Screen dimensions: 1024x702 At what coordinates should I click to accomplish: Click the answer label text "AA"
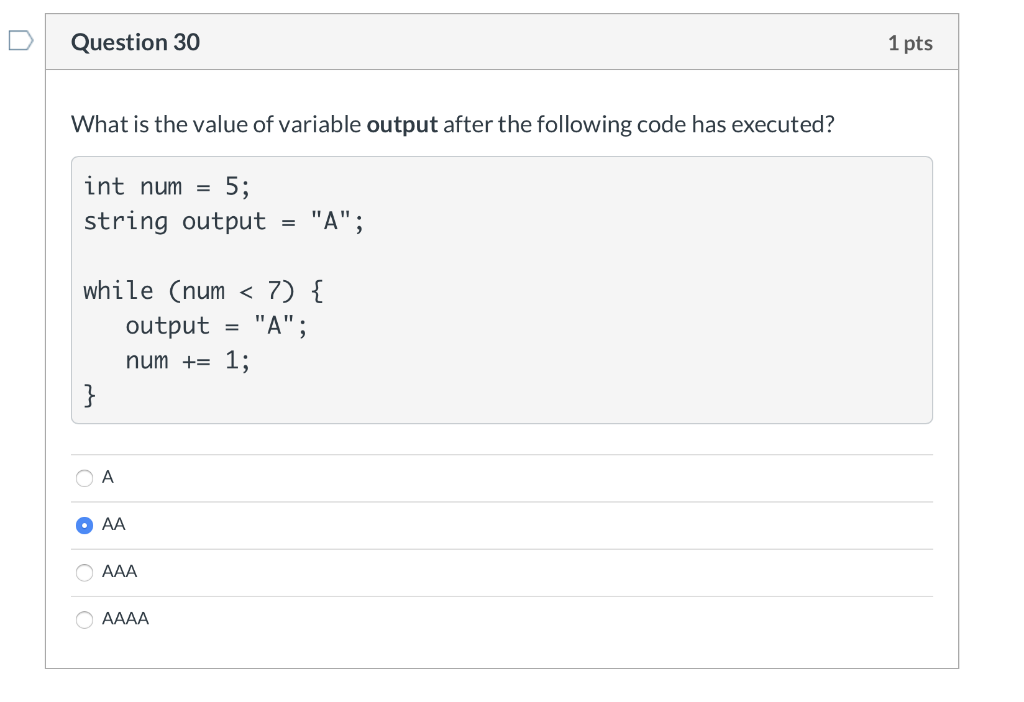(114, 524)
